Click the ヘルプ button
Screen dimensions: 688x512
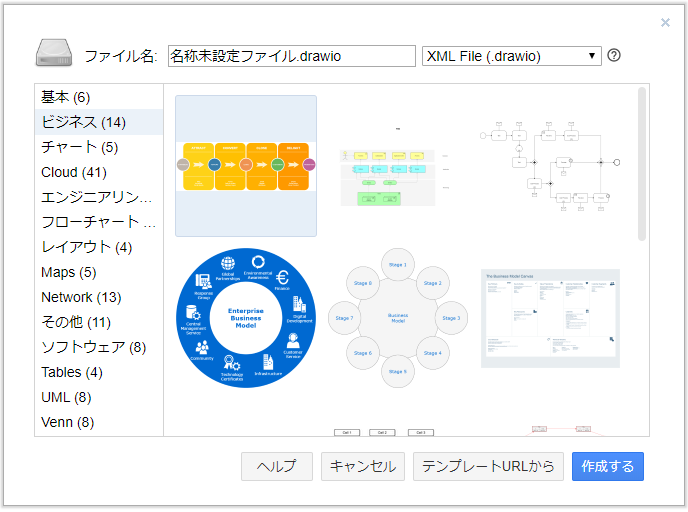coord(277,466)
